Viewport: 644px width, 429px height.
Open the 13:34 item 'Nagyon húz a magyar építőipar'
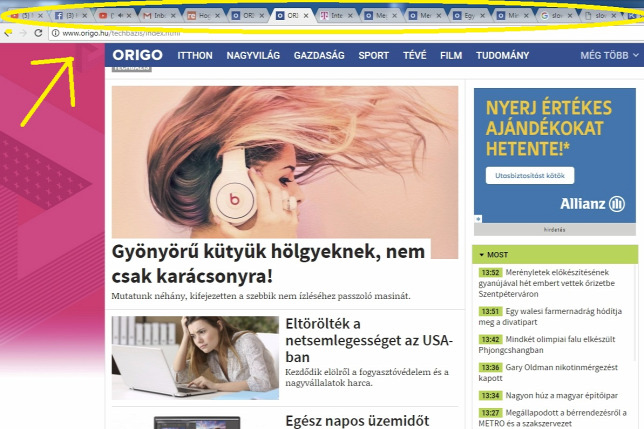point(548,395)
